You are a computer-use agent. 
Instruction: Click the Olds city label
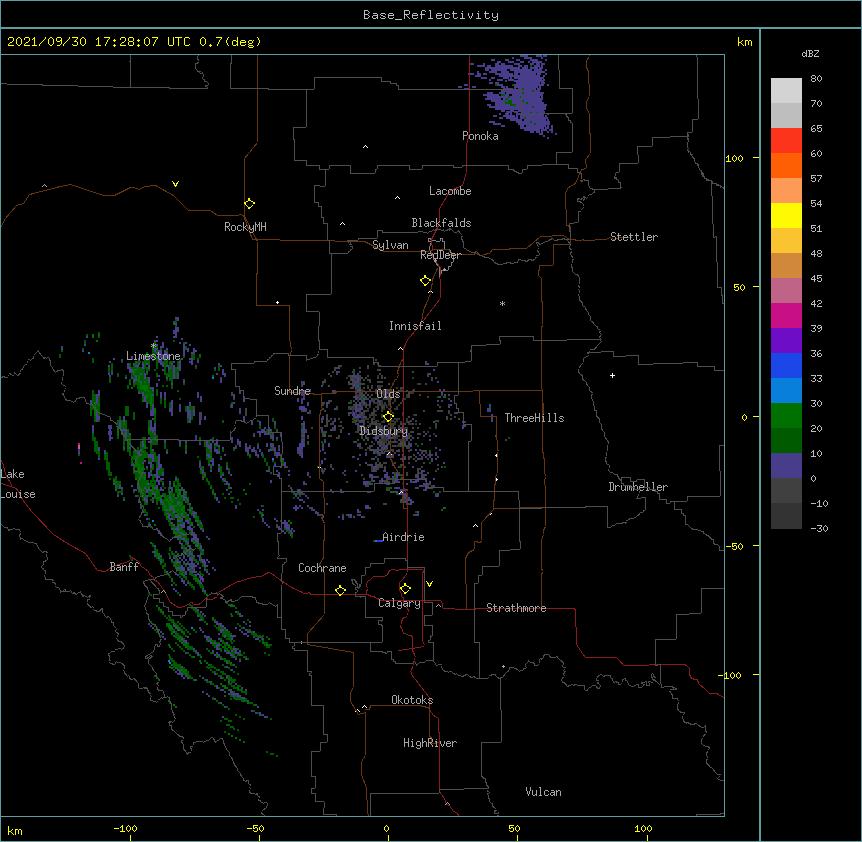388,394
